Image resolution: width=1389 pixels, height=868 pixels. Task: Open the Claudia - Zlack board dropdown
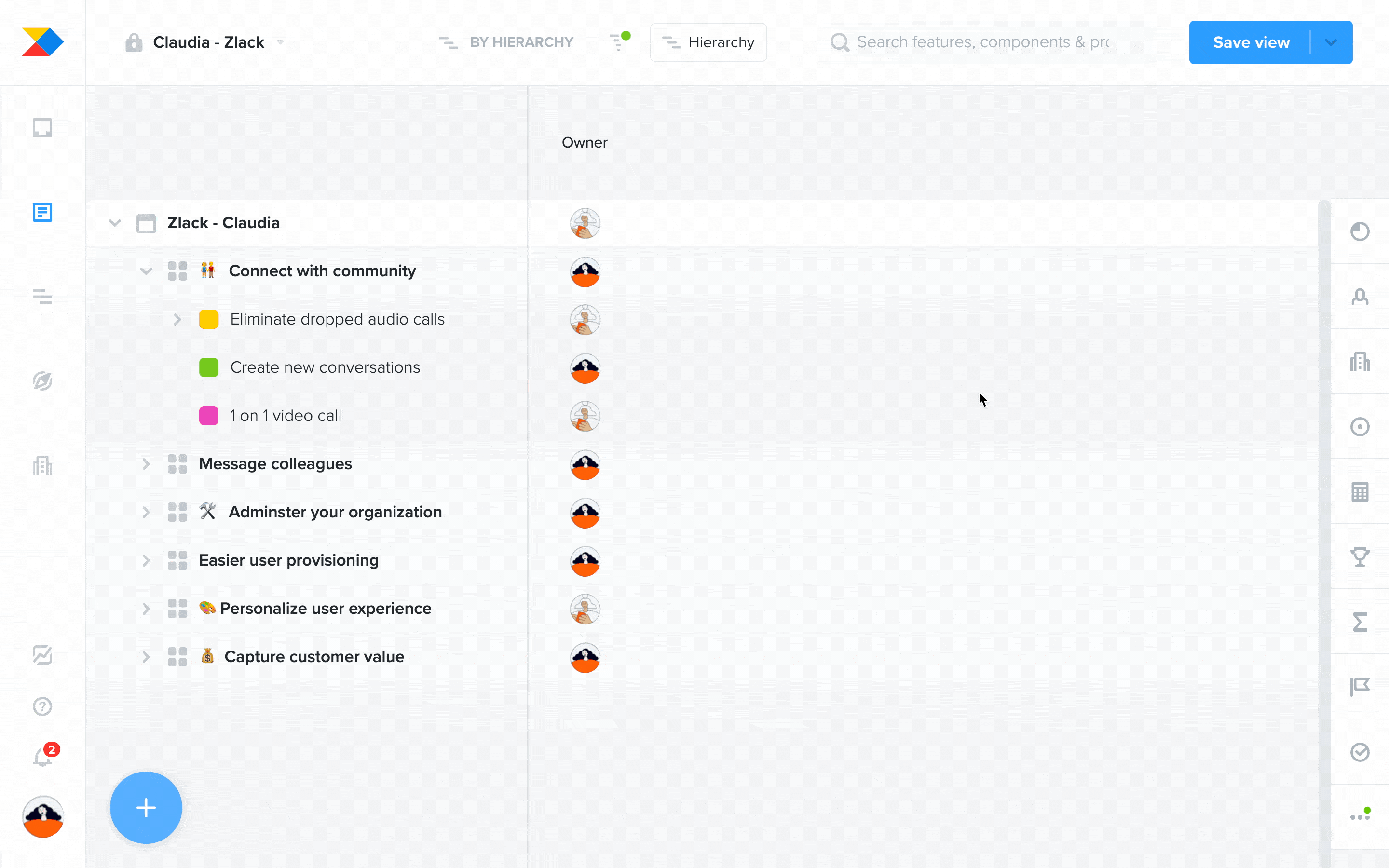(x=280, y=42)
